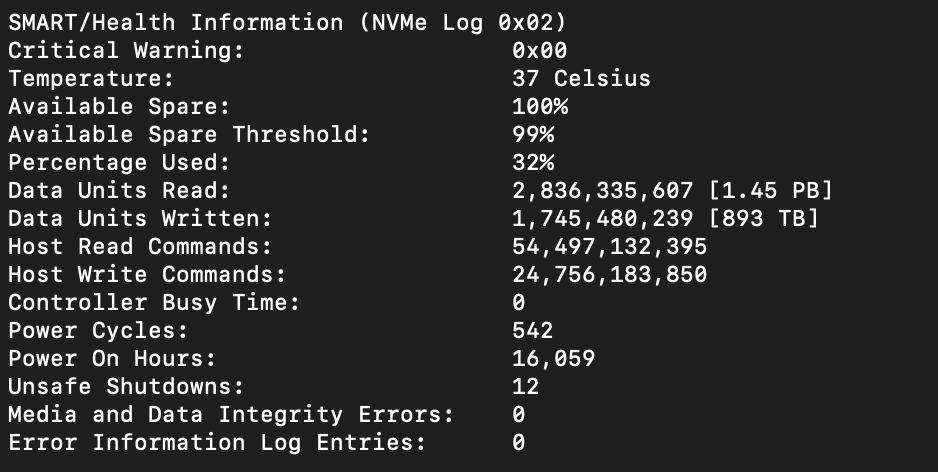The height and width of the screenshot is (472, 938).
Task: Click the Host Write Commands value 24,756,183,850
Action: coord(610,275)
